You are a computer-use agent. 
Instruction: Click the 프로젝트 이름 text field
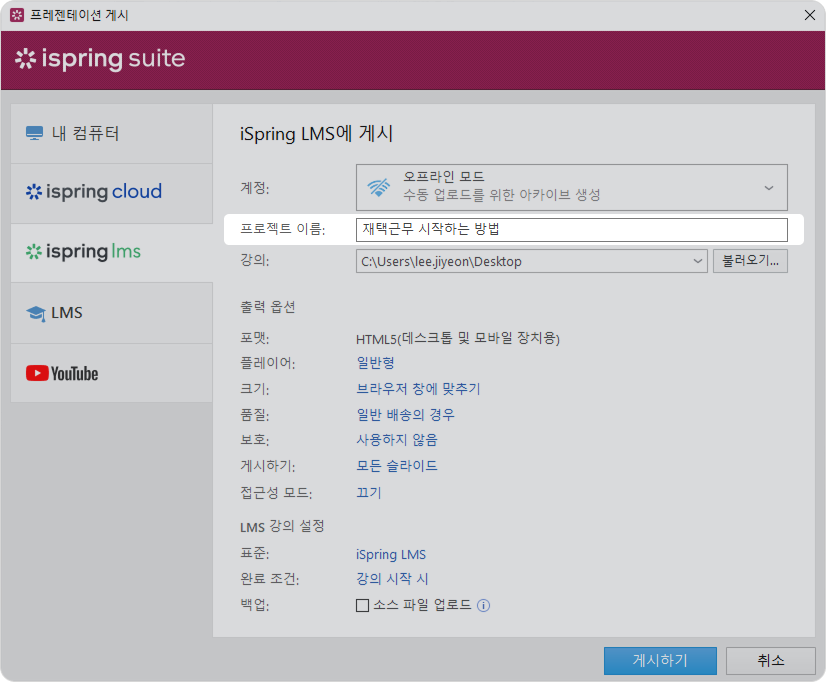click(x=571, y=230)
